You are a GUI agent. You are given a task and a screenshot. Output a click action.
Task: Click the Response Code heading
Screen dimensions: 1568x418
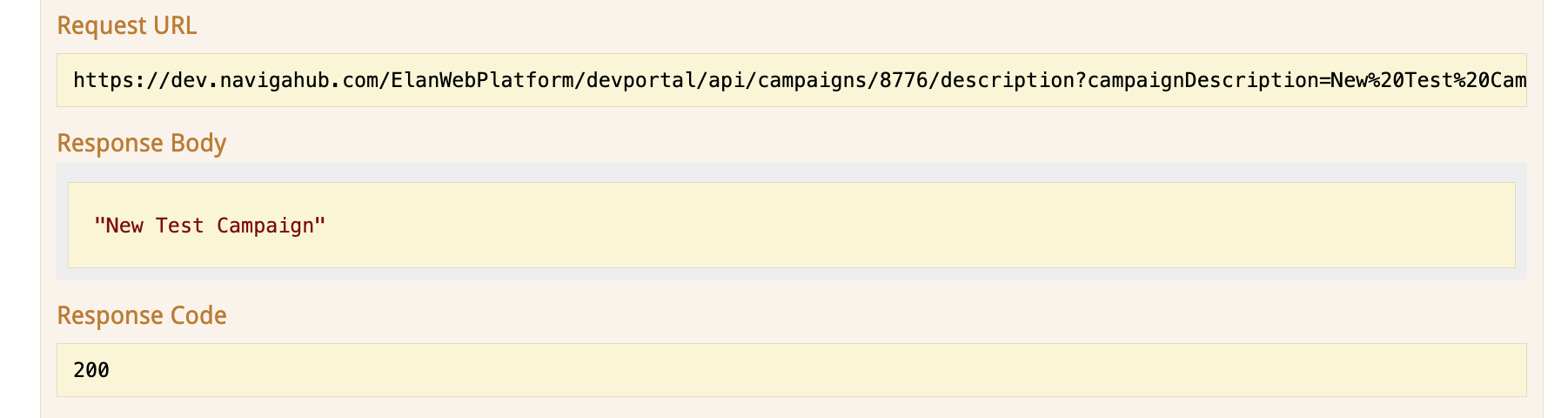(x=141, y=315)
